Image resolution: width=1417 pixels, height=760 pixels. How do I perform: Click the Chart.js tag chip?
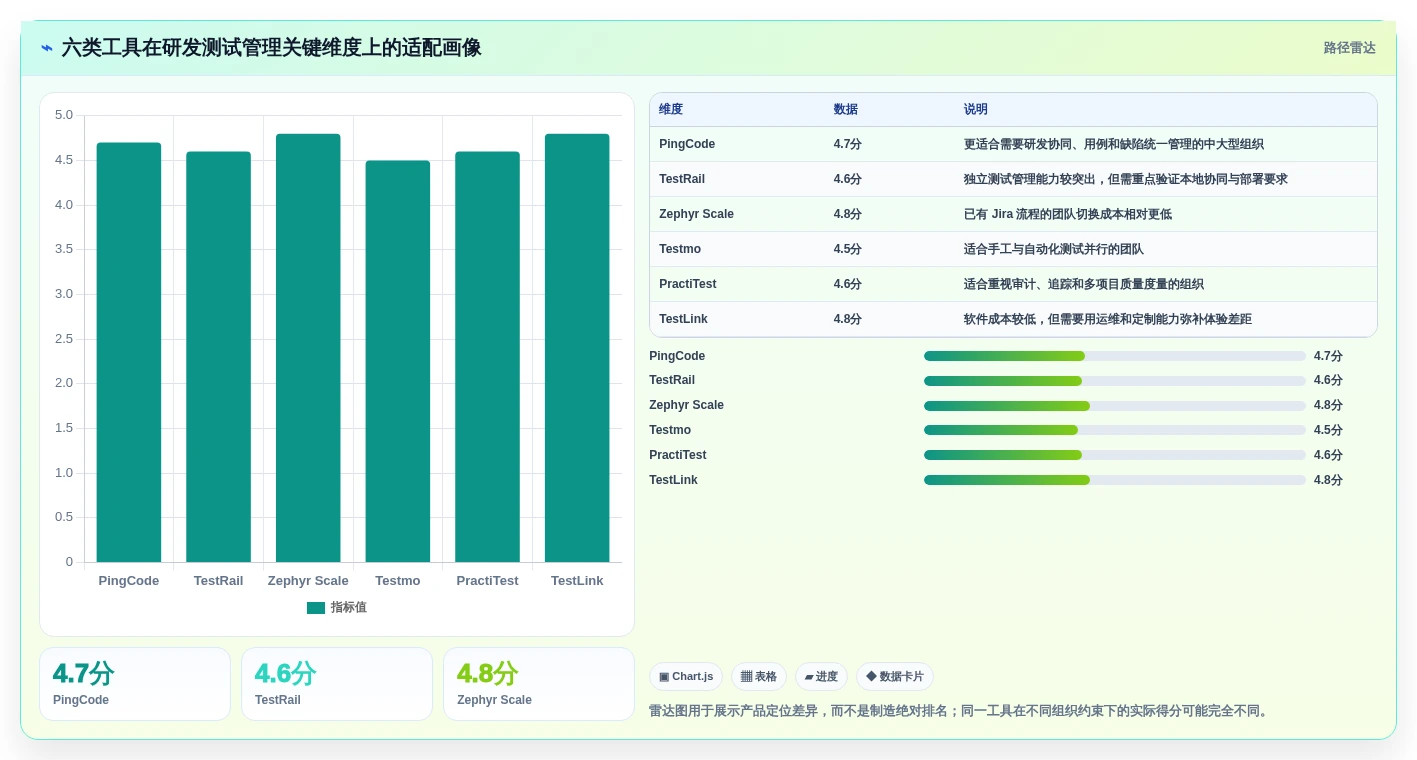[686, 677]
